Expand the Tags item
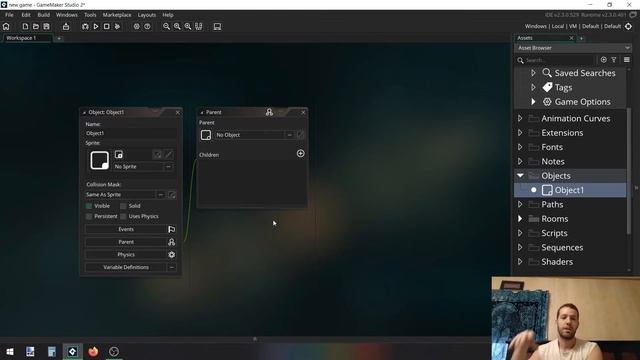The width and height of the screenshot is (640, 360). [533, 87]
